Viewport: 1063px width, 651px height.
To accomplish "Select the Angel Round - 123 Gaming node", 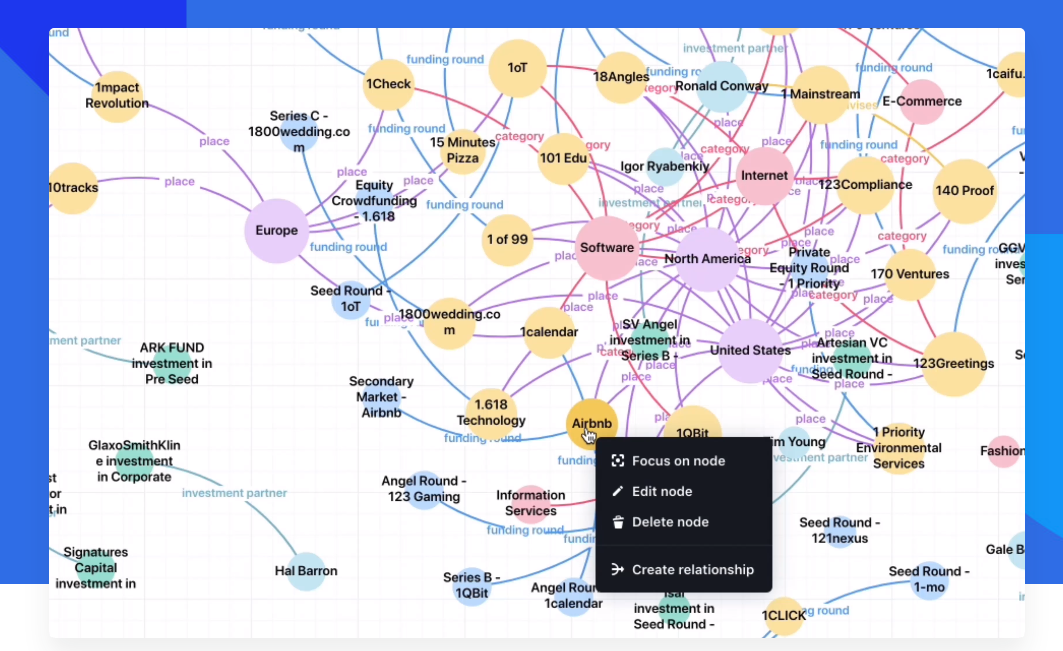I will [424, 489].
